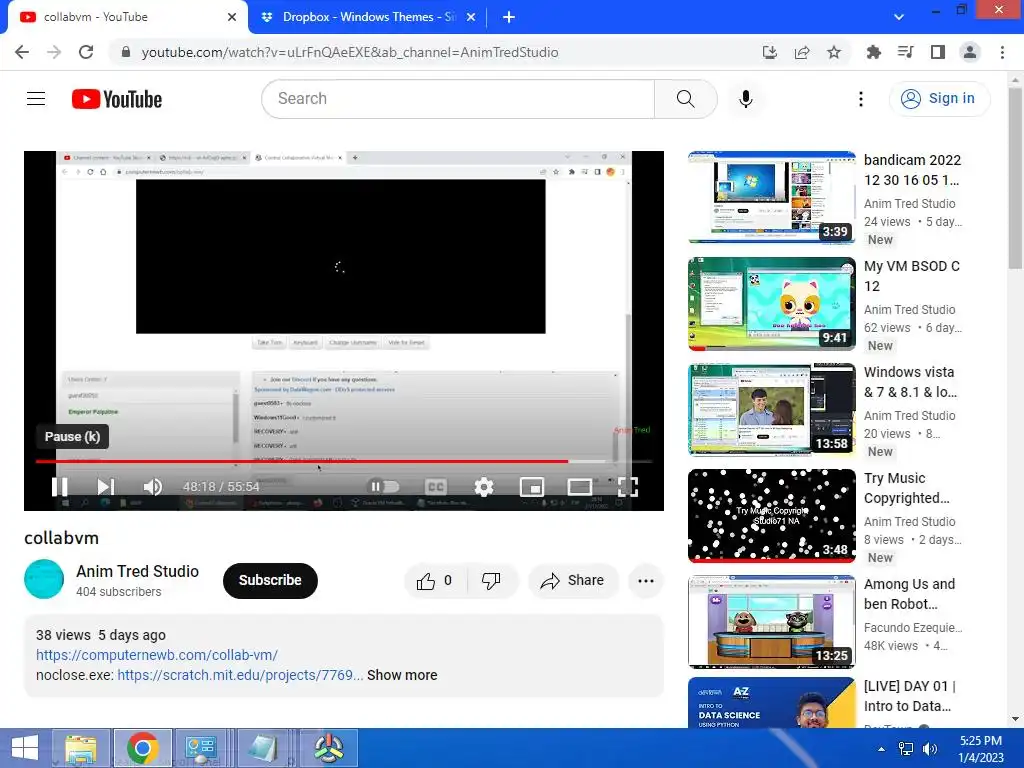Click the address bar URL
Image resolution: width=1024 pixels, height=768 pixels.
point(350,52)
